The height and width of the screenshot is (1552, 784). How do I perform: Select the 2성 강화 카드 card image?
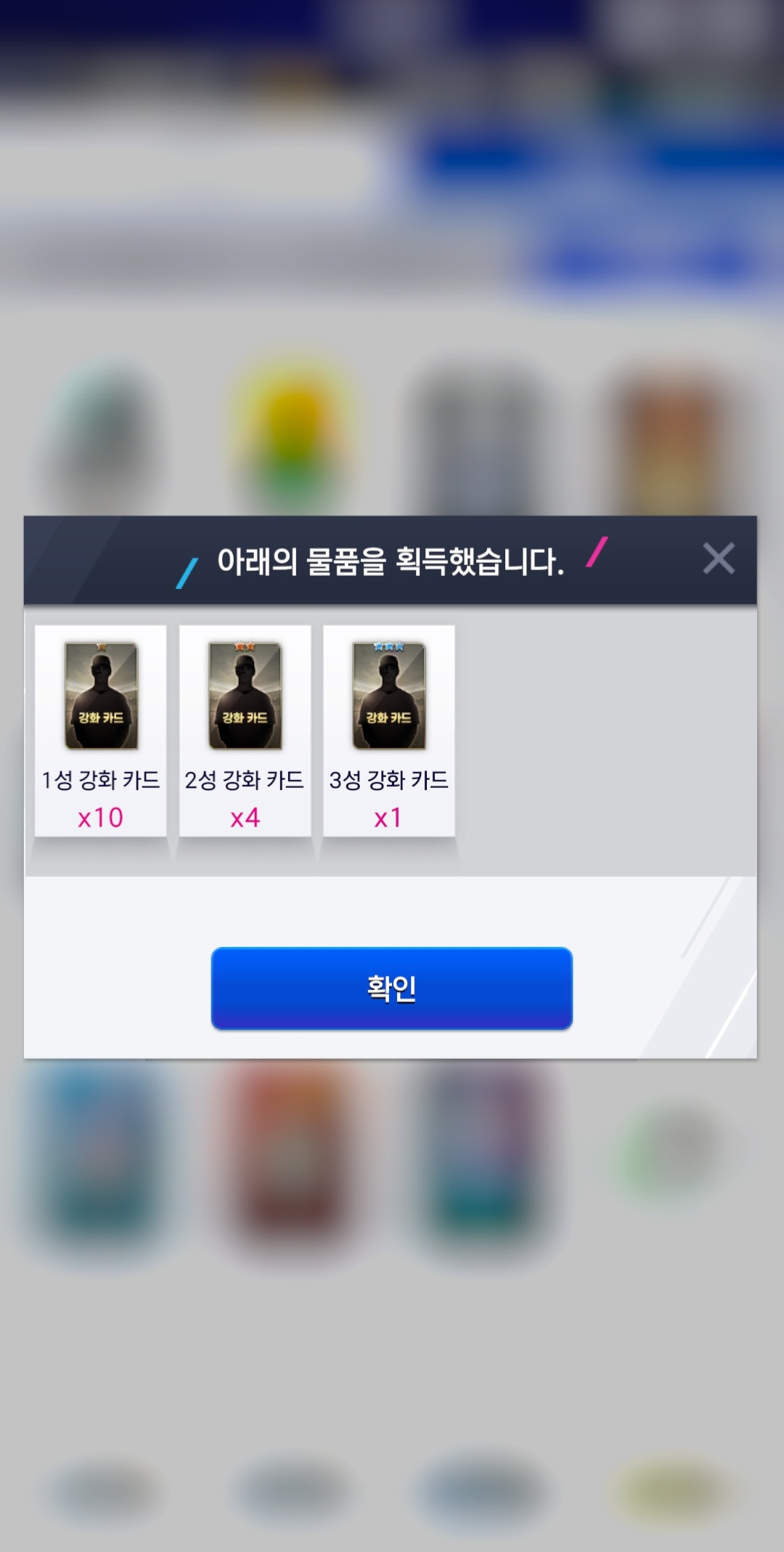tap(245, 696)
